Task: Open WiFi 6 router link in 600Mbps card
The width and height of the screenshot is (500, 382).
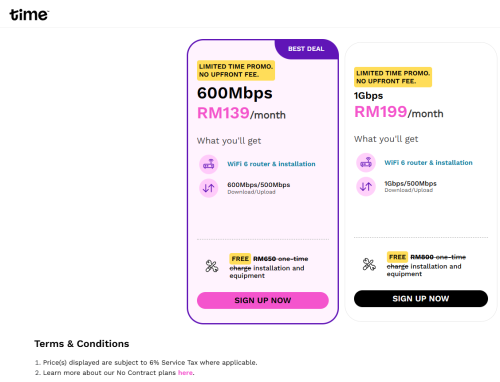Action: [271, 164]
